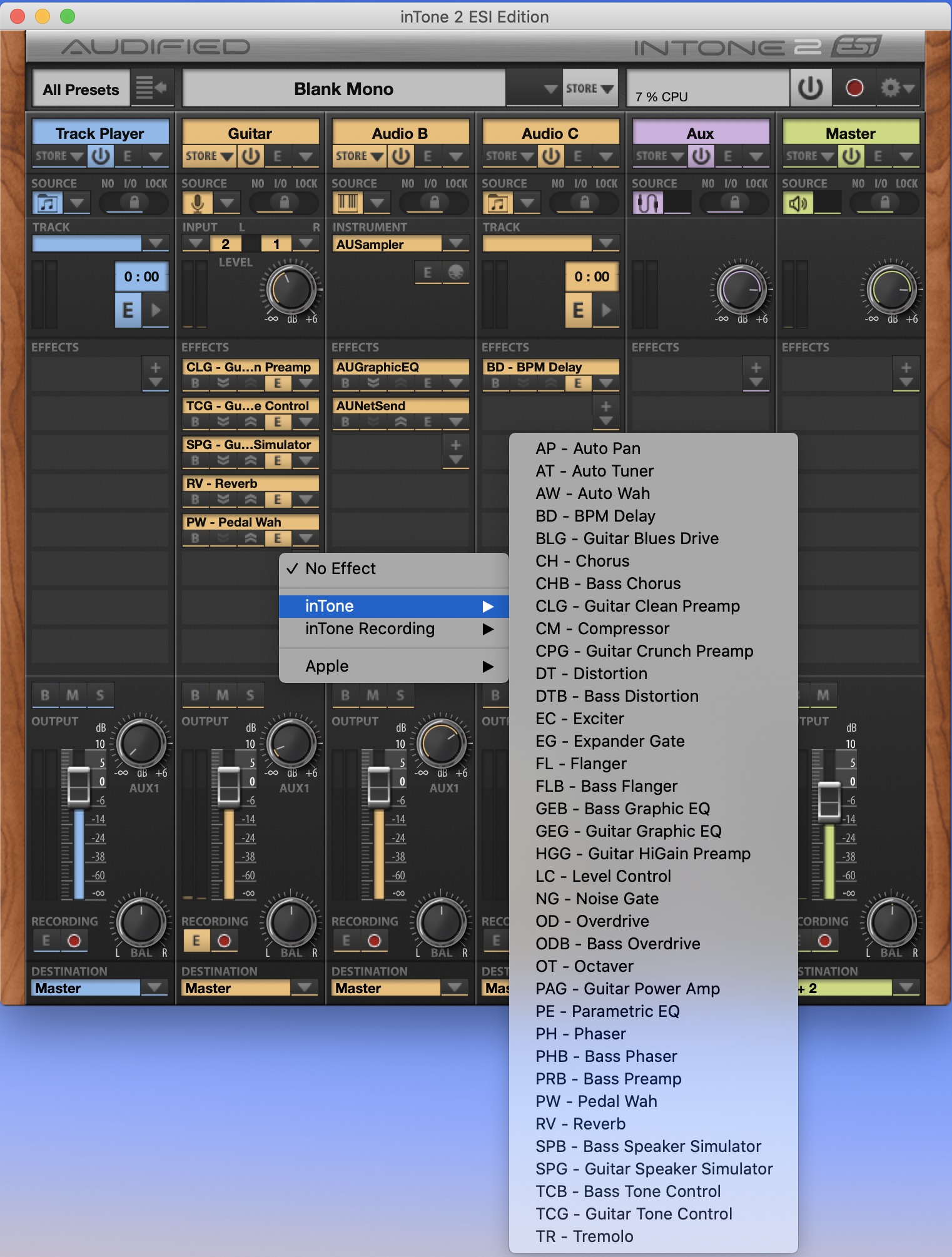Arm recording on Master channel
This screenshot has height=1257, width=952.
click(x=824, y=941)
